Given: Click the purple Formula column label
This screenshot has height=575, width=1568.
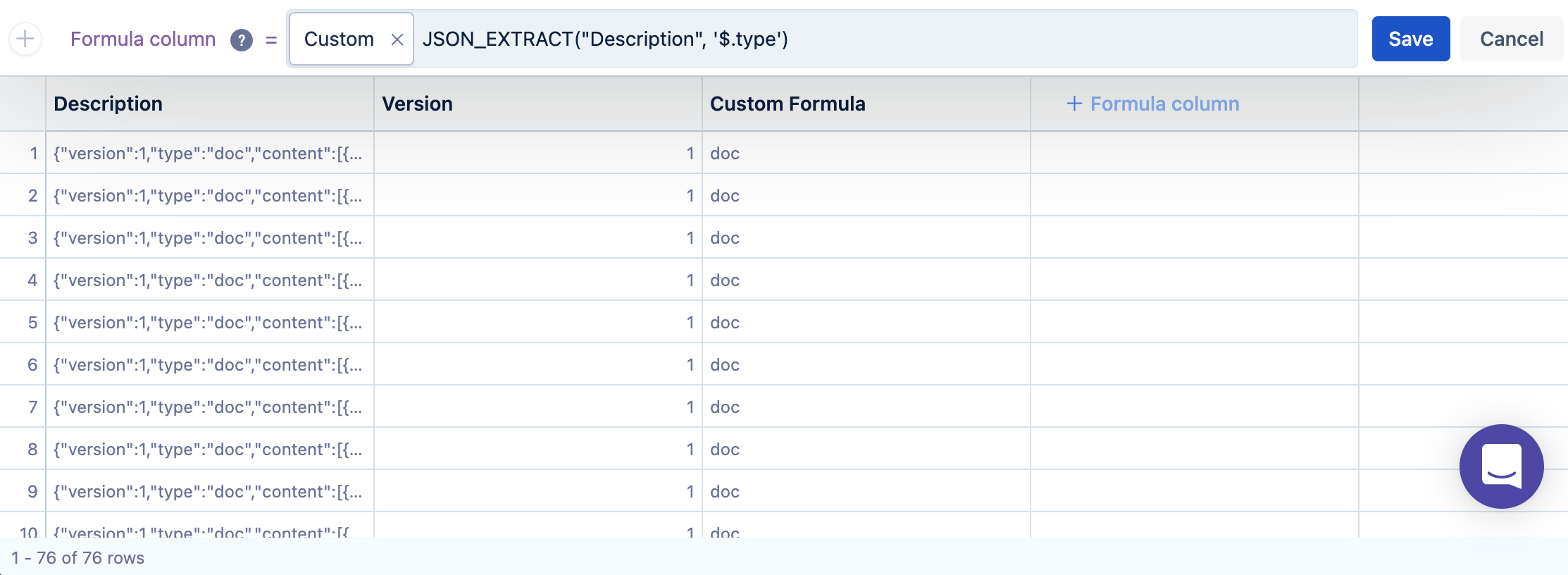Looking at the screenshot, I should click(x=143, y=39).
